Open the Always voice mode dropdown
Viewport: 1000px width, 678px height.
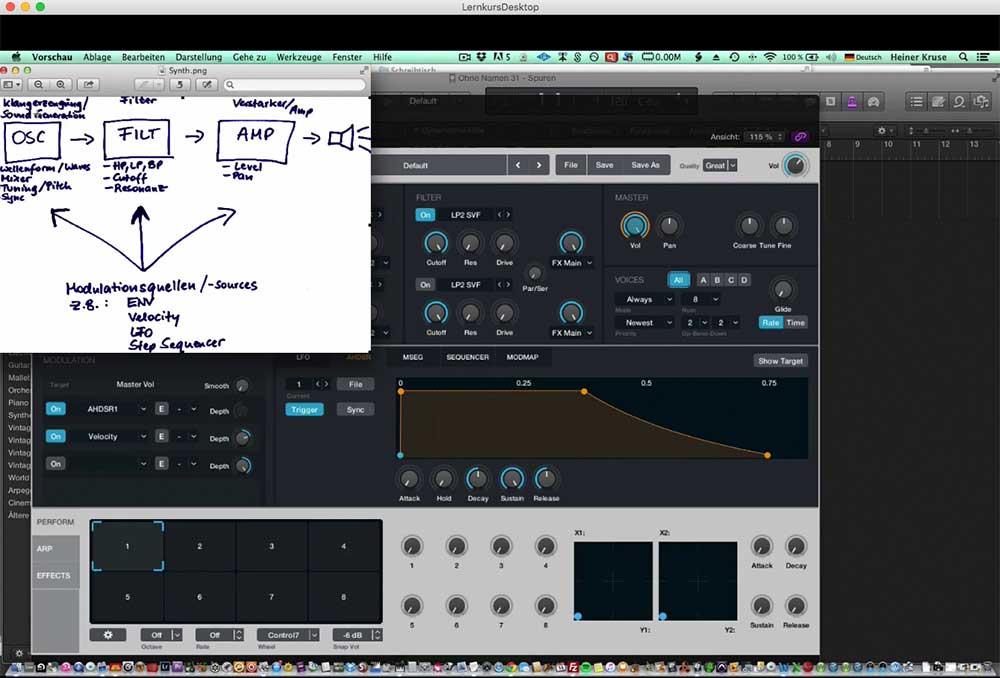coord(643,299)
